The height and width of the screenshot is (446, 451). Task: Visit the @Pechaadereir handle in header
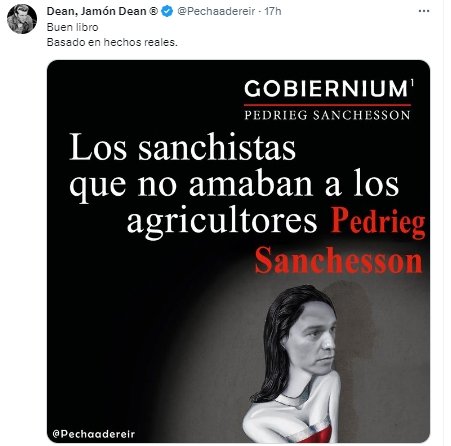click(216, 11)
